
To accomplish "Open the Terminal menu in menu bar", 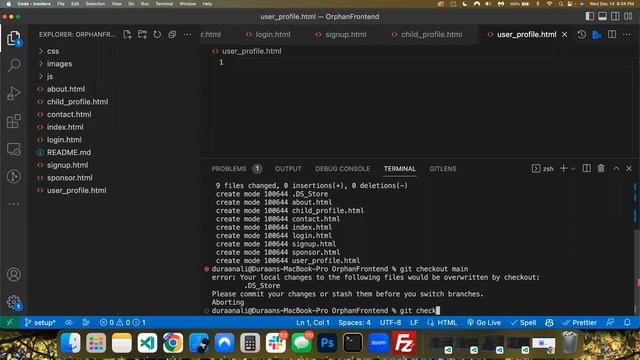I will (164, 4).
